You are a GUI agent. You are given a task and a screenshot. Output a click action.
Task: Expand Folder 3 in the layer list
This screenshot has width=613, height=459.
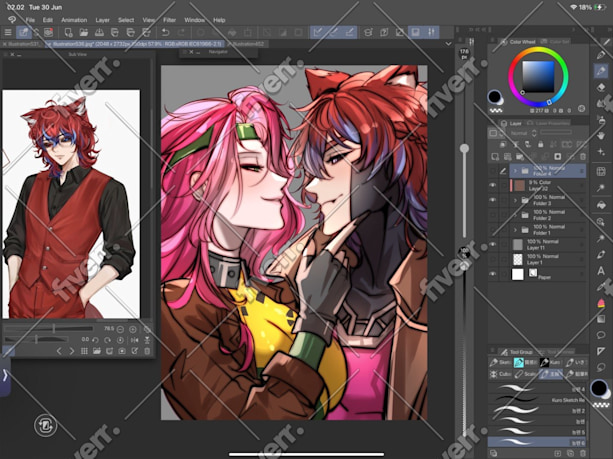click(x=515, y=201)
